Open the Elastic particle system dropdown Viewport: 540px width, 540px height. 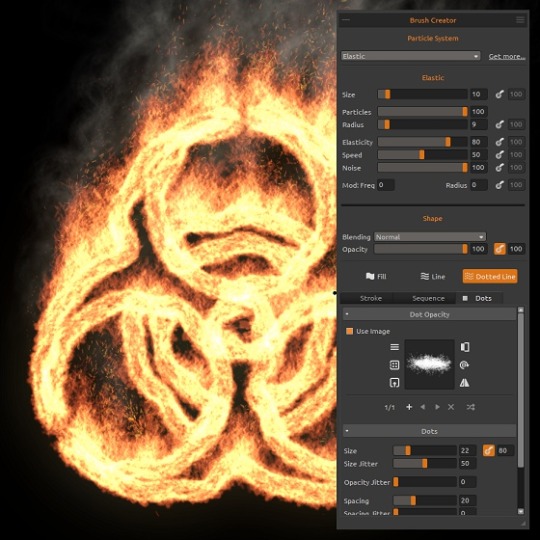pos(411,56)
